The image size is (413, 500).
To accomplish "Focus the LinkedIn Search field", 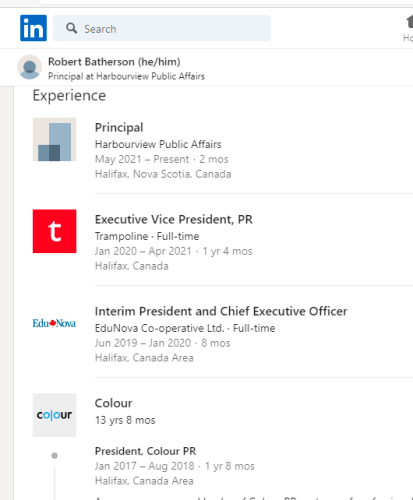I will (162, 28).
